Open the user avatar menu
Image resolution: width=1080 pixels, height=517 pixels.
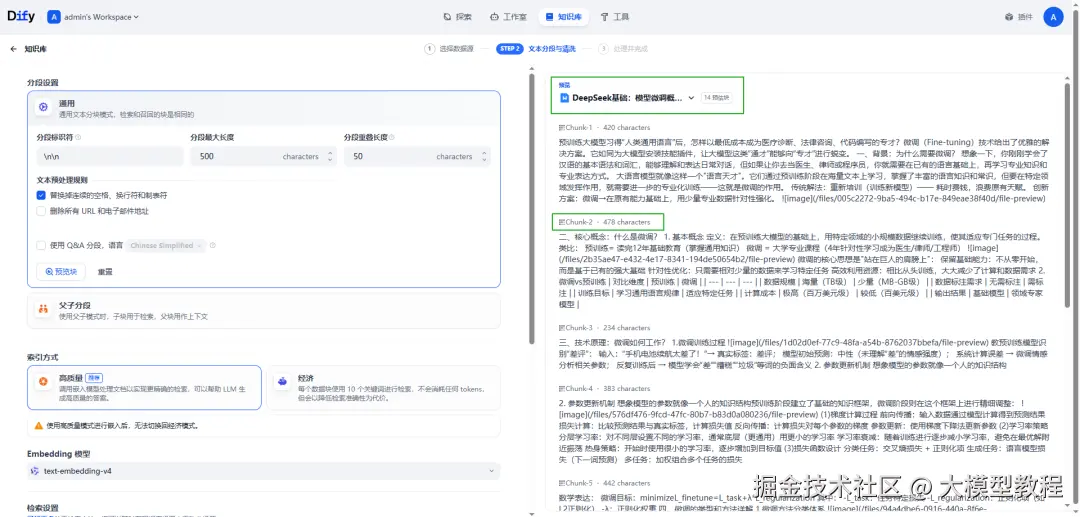[1053, 17]
